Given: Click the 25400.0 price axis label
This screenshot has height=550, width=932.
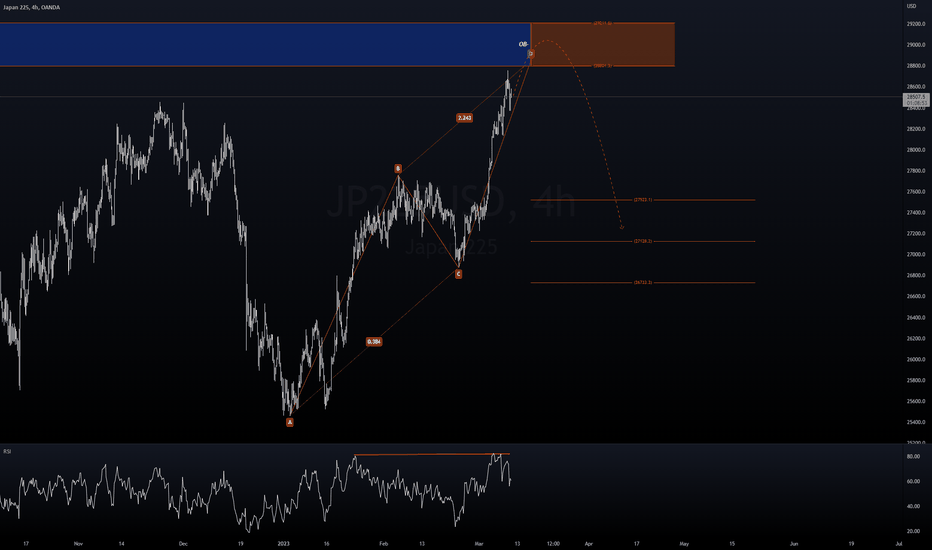Looking at the screenshot, I should [916, 422].
